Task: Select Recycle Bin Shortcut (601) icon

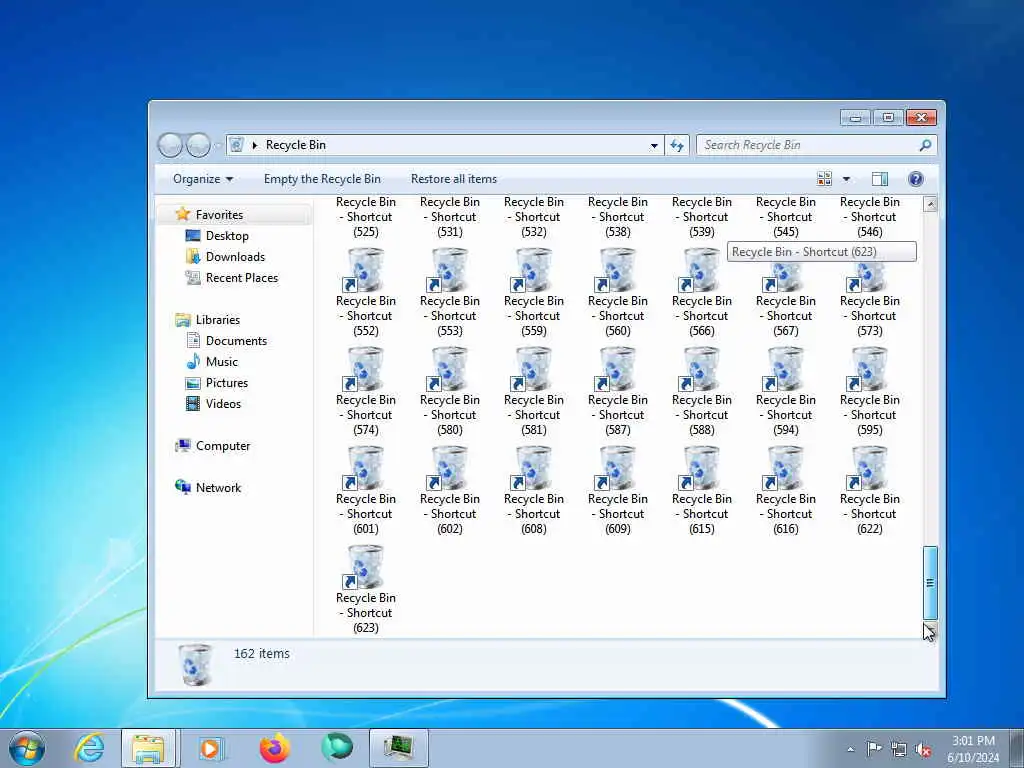Action: (364, 468)
